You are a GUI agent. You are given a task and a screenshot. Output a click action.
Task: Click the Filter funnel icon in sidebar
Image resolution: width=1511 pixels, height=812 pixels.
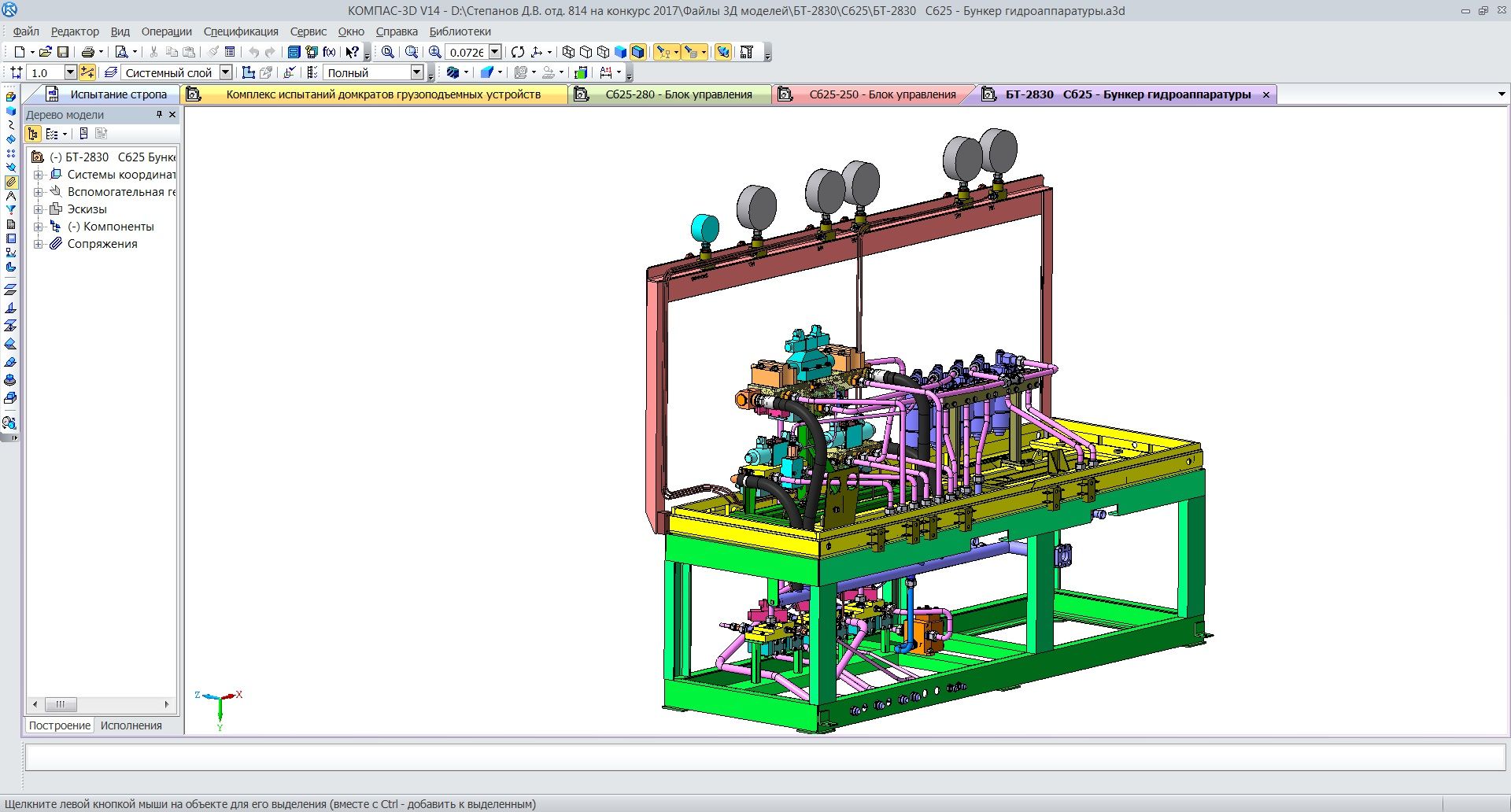coord(11,210)
